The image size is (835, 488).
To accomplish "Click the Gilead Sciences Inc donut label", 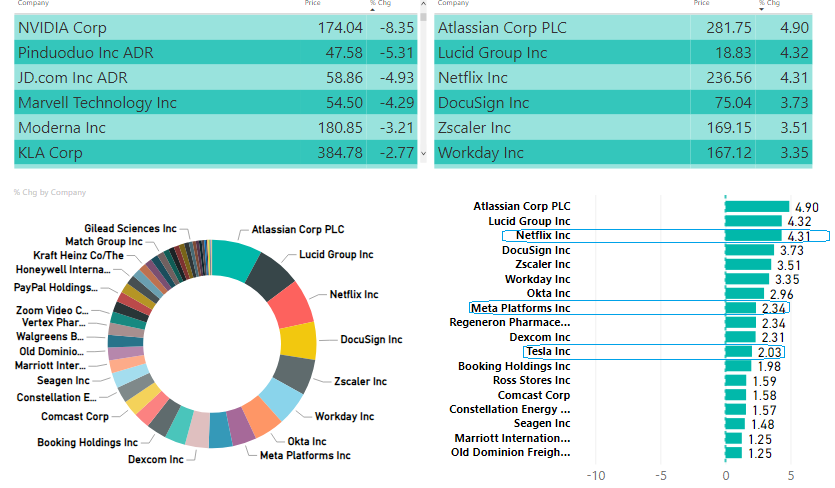I will click(130, 229).
